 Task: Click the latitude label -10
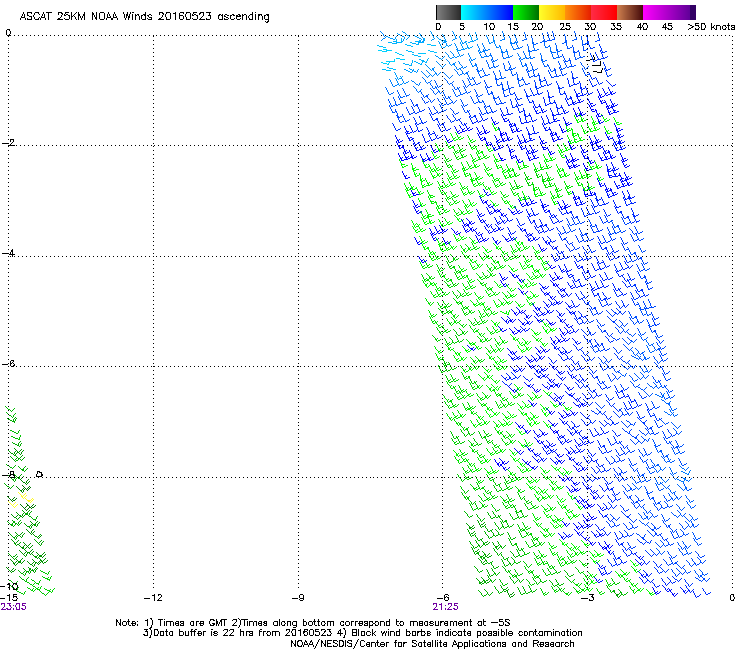point(9,587)
